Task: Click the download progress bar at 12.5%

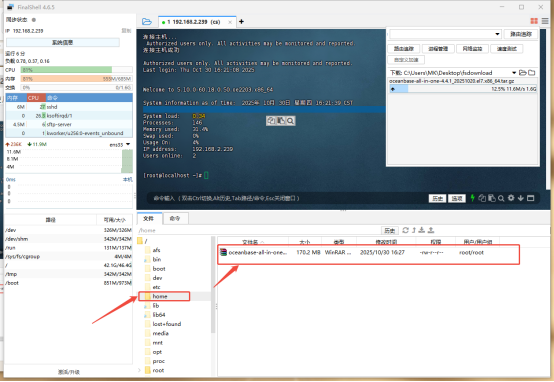Action: point(463,89)
